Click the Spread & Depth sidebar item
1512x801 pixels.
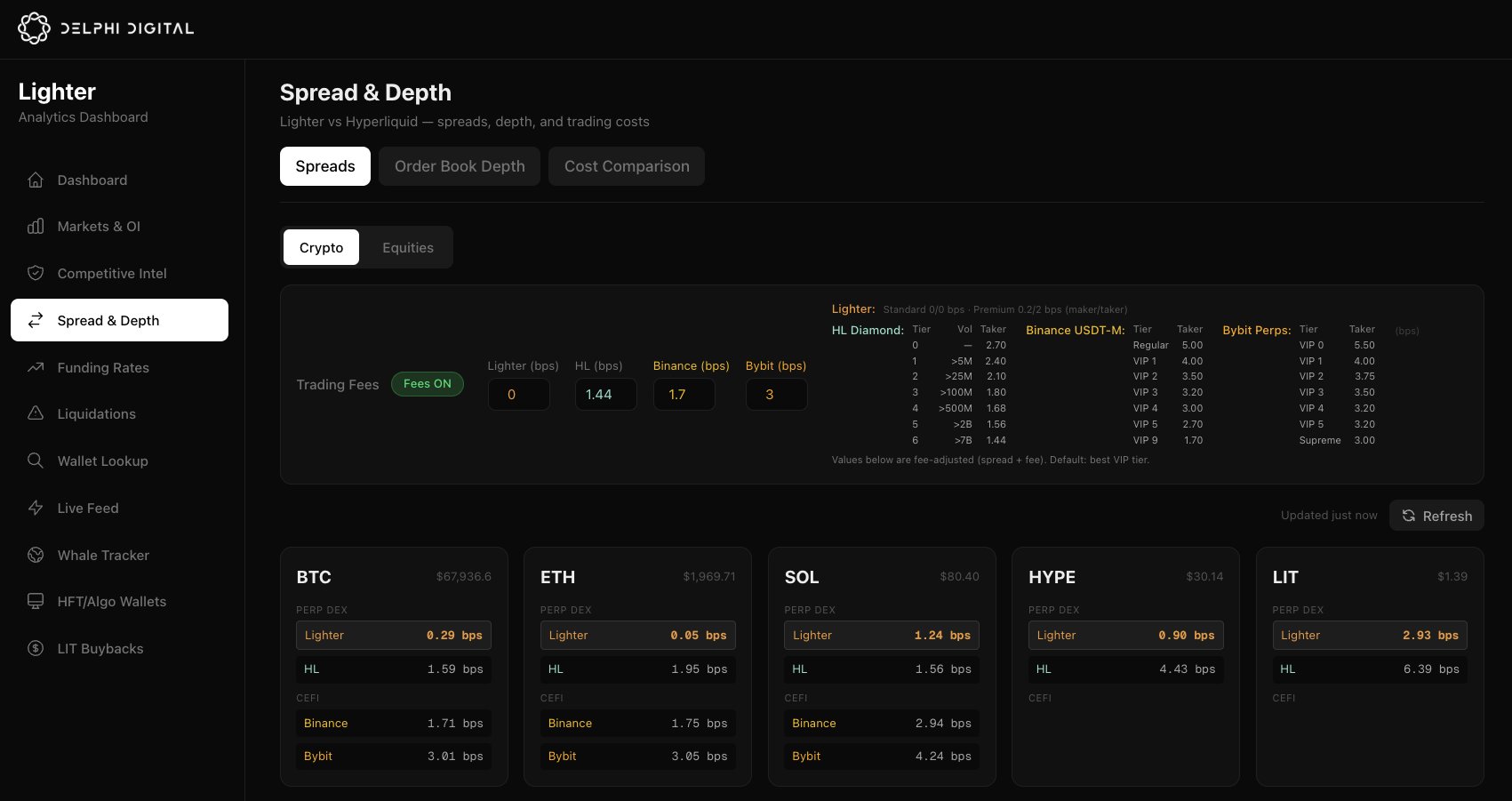[119, 321]
